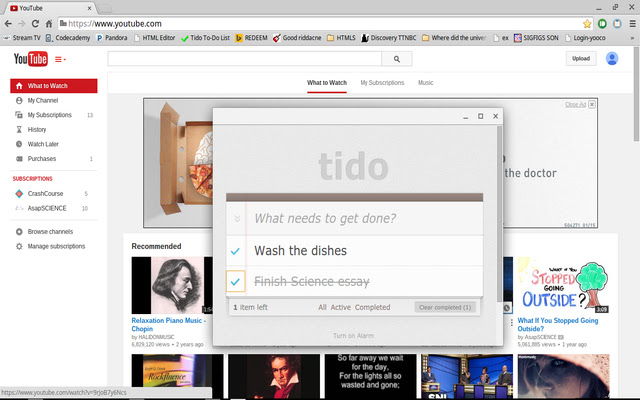The width and height of the screenshot is (640, 400).
Task: Open the YouTube guide menu dropdown
Action: click(x=60, y=59)
